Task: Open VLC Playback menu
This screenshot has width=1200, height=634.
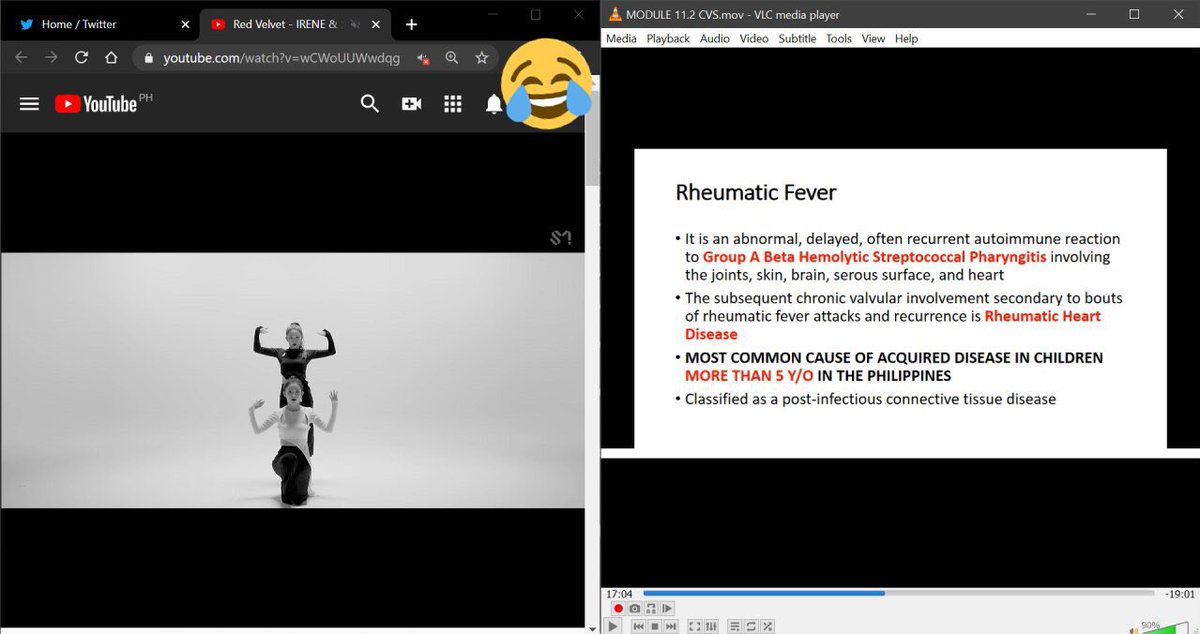Action: coord(668,38)
